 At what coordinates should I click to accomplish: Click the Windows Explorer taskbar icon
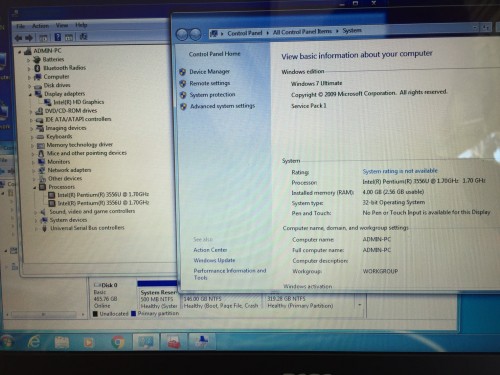62,342
